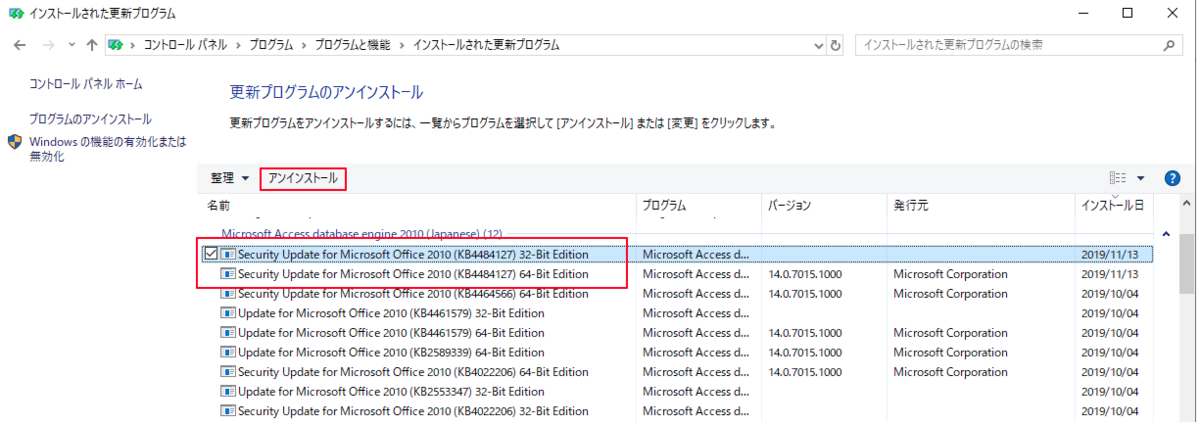The width and height of the screenshot is (1200, 425).
Task: Click the Refresh button
Action: [836, 45]
